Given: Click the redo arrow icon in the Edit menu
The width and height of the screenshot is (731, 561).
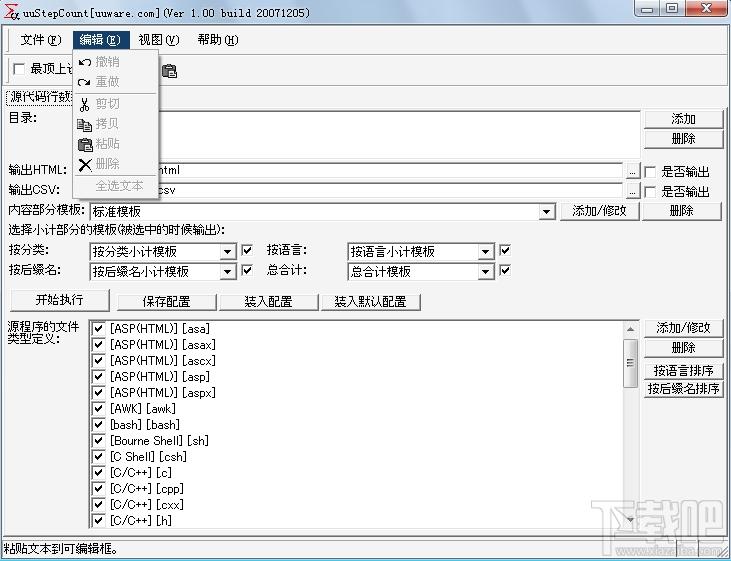Looking at the screenshot, I should [84, 83].
